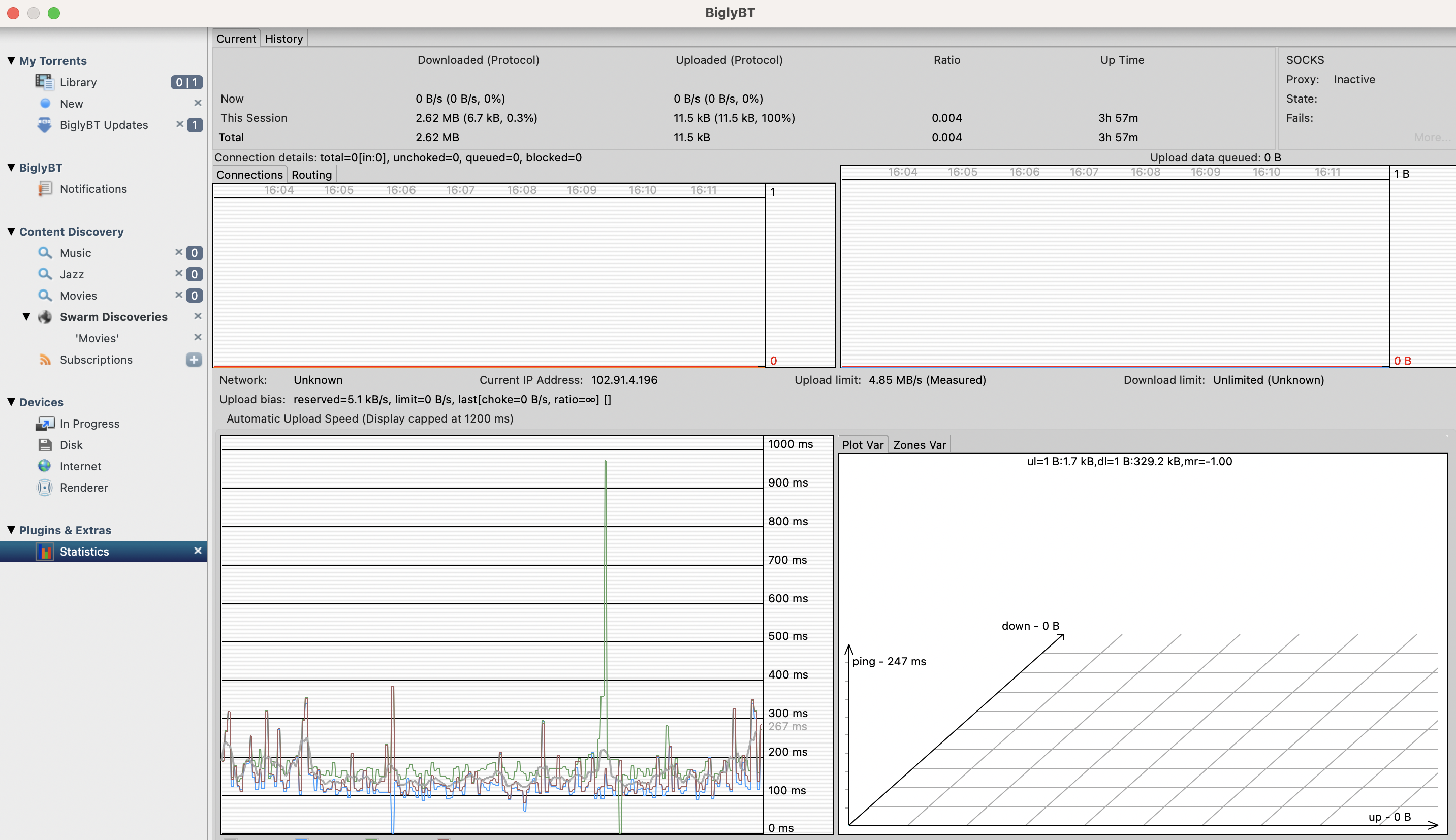1456x840 pixels.
Task: Close the BiglyBT Updates entry
Action: pyautogui.click(x=179, y=124)
